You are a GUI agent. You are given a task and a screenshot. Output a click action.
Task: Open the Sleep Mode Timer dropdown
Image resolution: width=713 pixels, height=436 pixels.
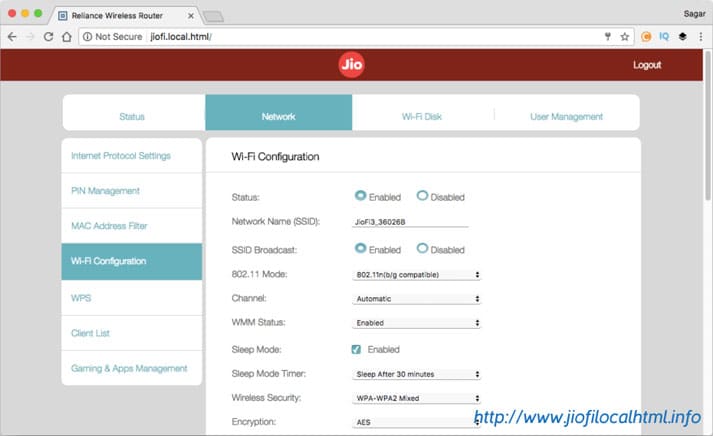coord(416,374)
